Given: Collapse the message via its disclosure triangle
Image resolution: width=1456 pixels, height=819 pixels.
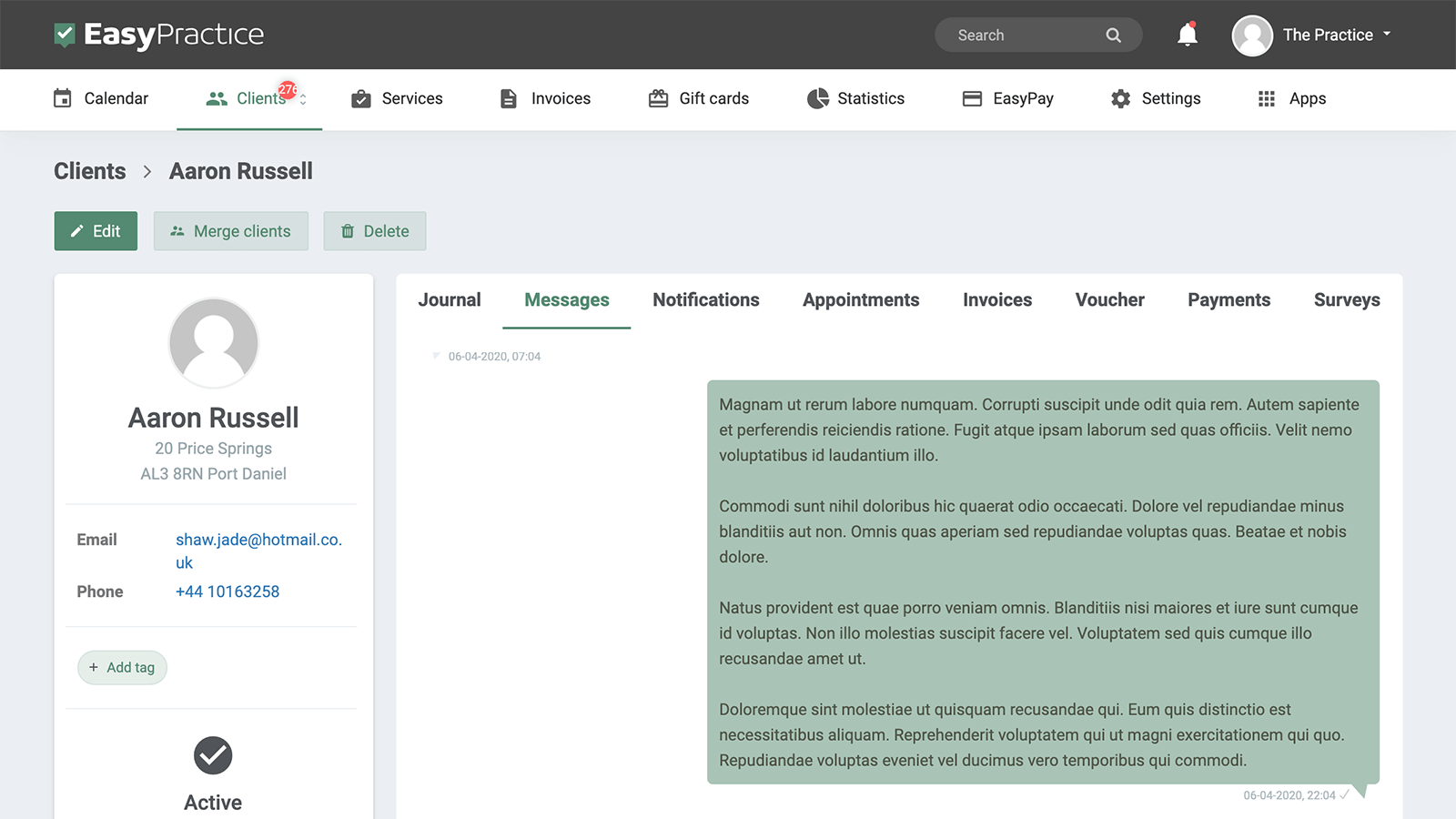Looking at the screenshot, I should pyautogui.click(x=435, y=356).
